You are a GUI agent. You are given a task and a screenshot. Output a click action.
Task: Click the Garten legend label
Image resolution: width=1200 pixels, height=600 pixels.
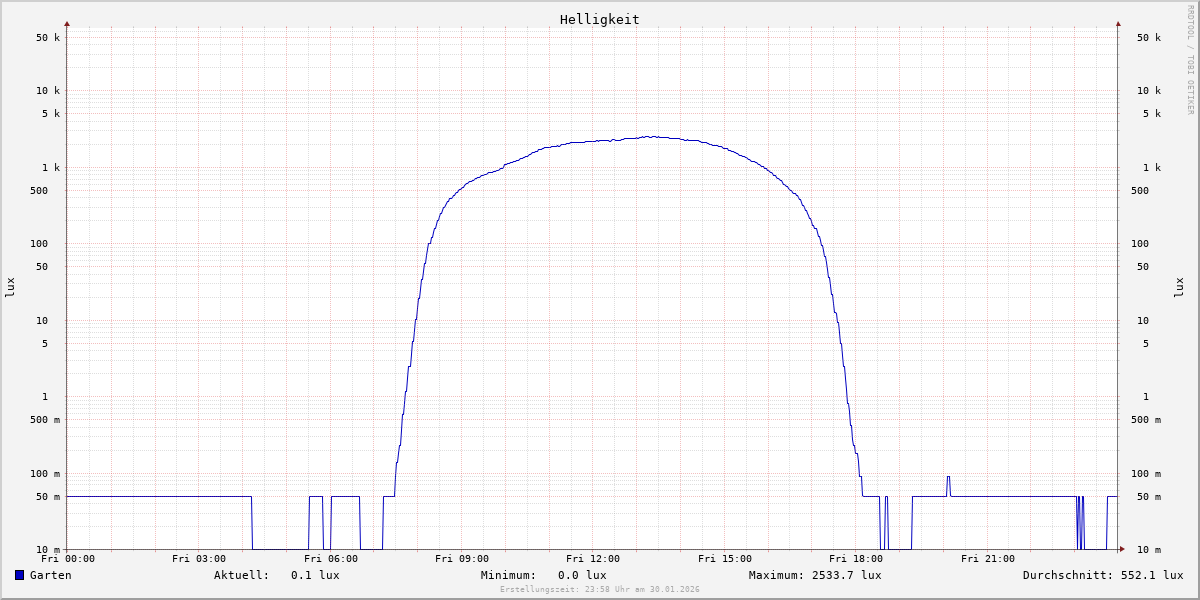coord(50,575)
